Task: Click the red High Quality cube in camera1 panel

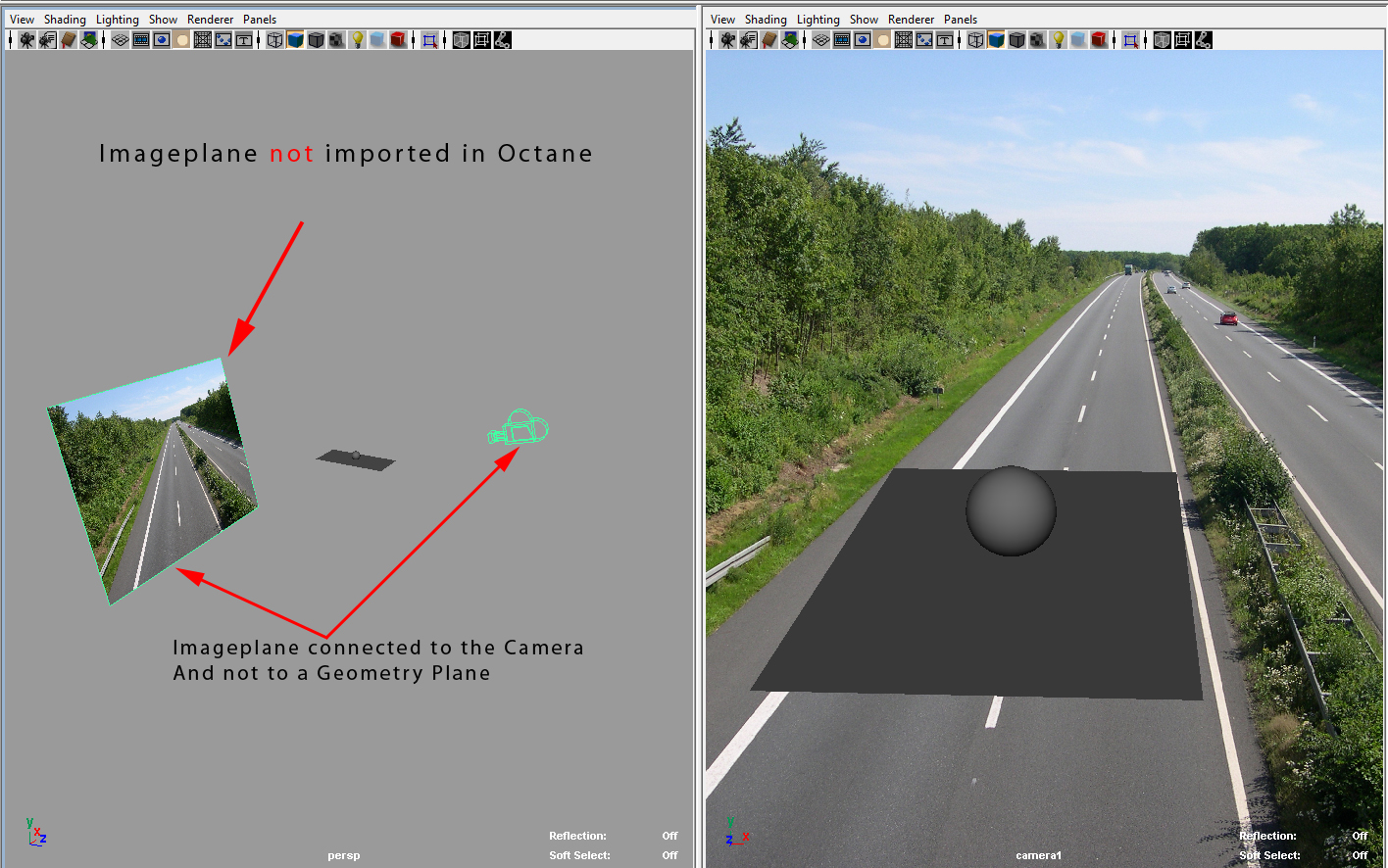Action: 1100,40
